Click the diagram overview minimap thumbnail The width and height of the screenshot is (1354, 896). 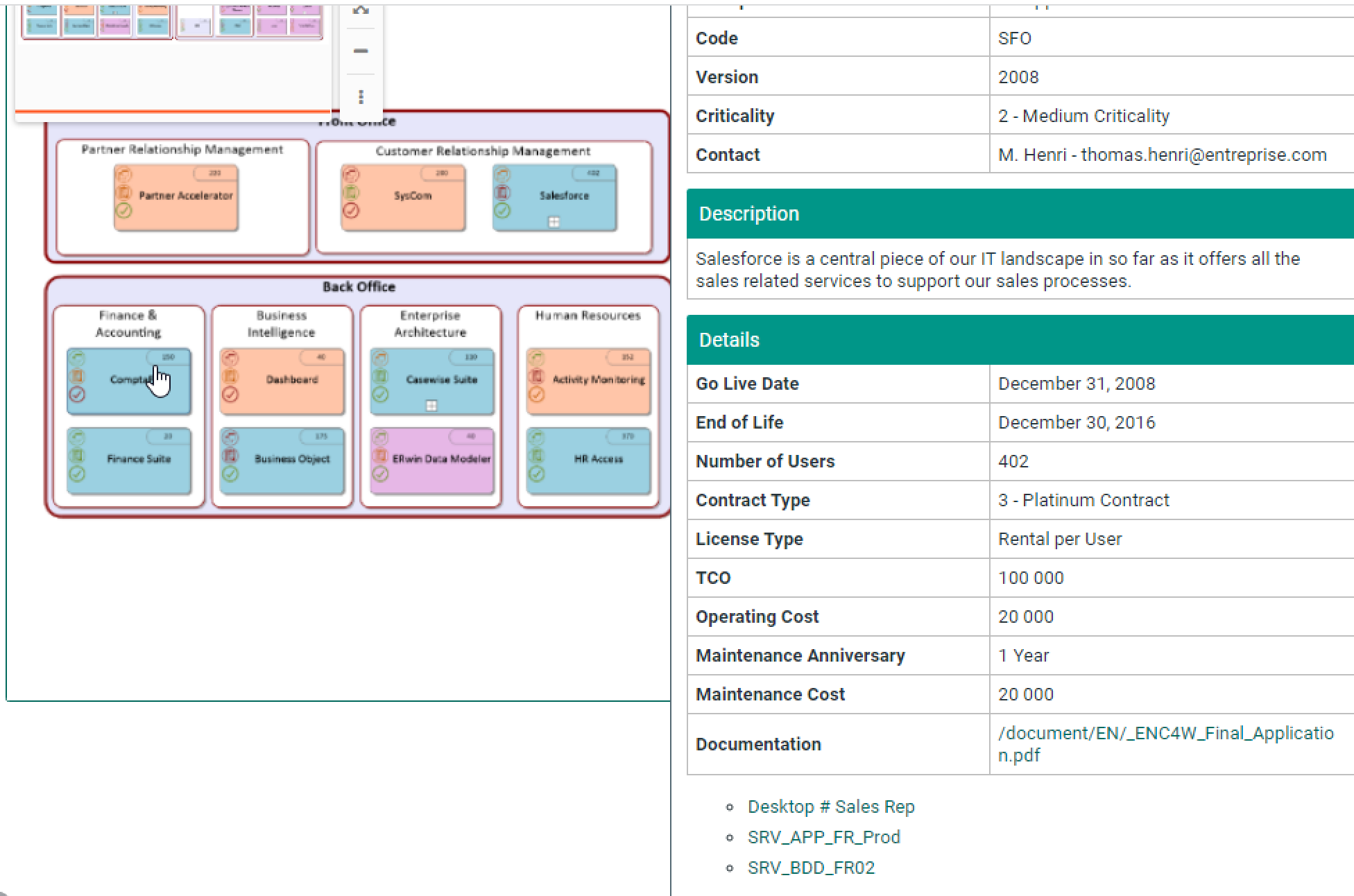click(x=172, y=22)
